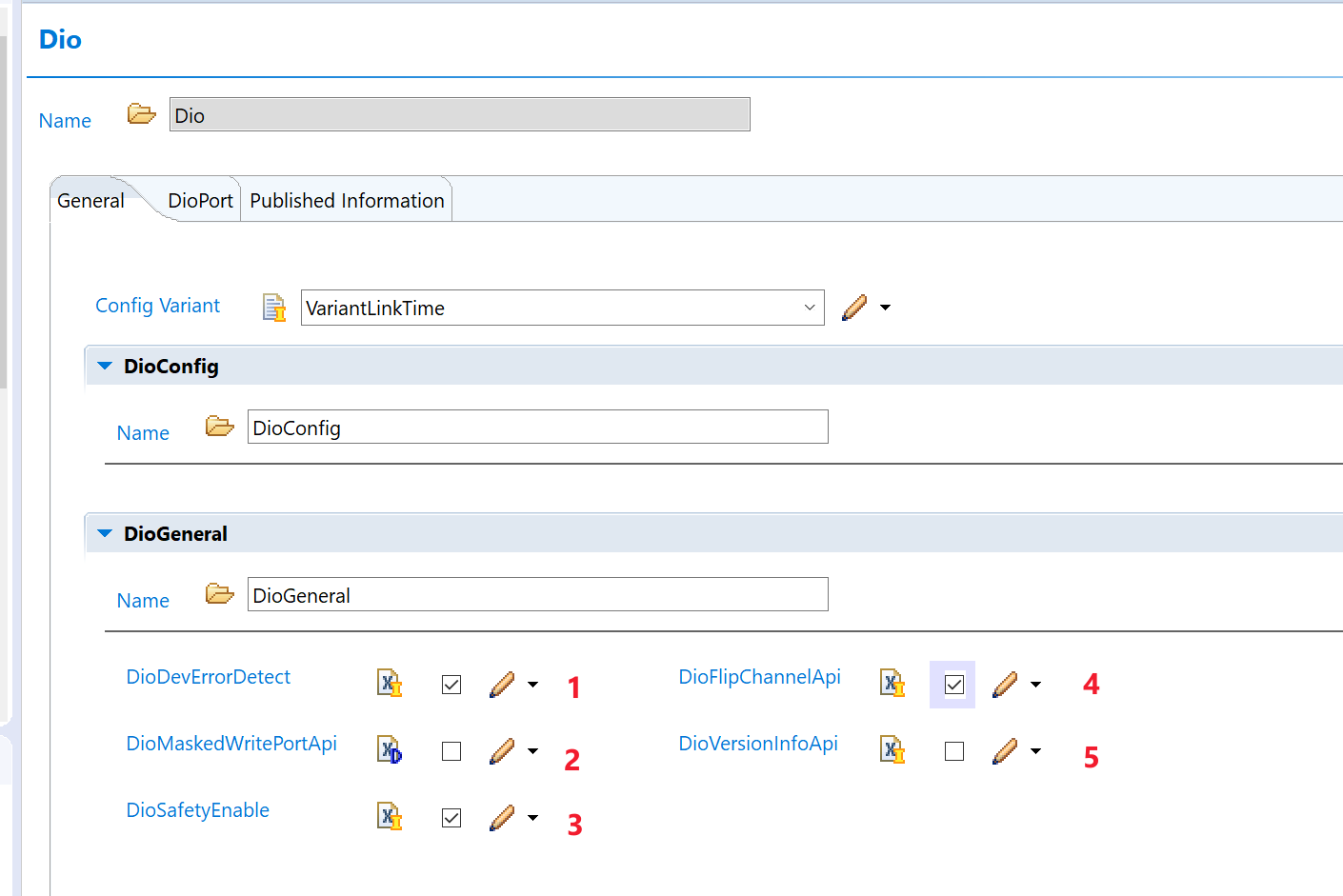Open the Config Variant dropdown list
This screenshot has height=896, width=1343.
(x=809, y=308)
